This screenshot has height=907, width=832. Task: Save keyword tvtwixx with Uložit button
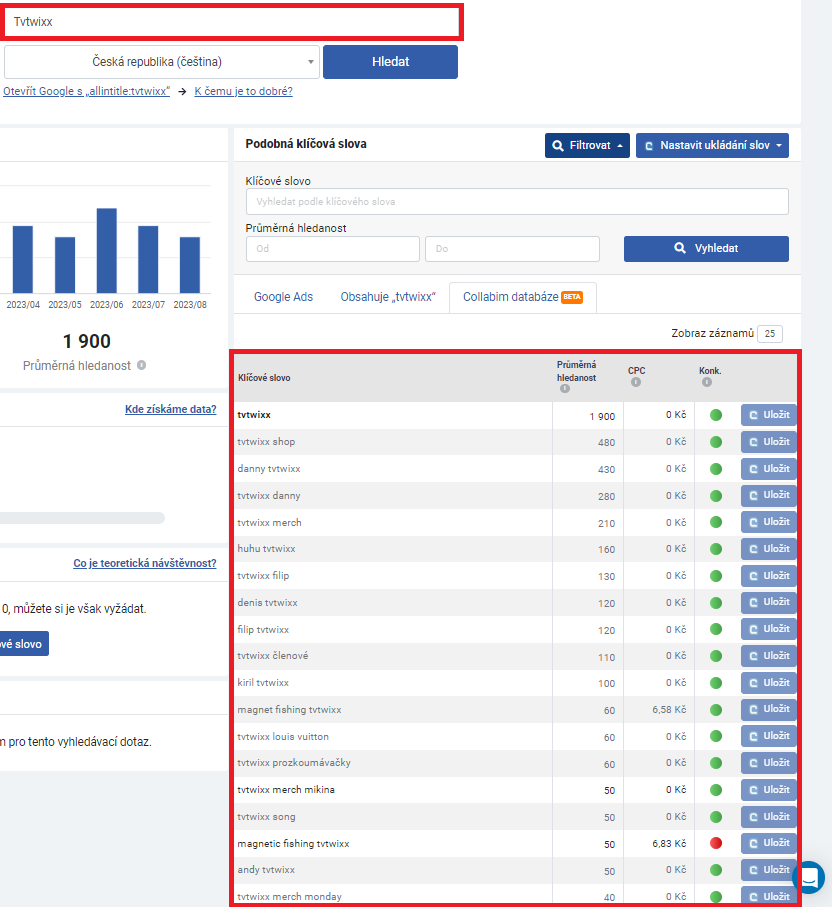click(x=769, y=415)
